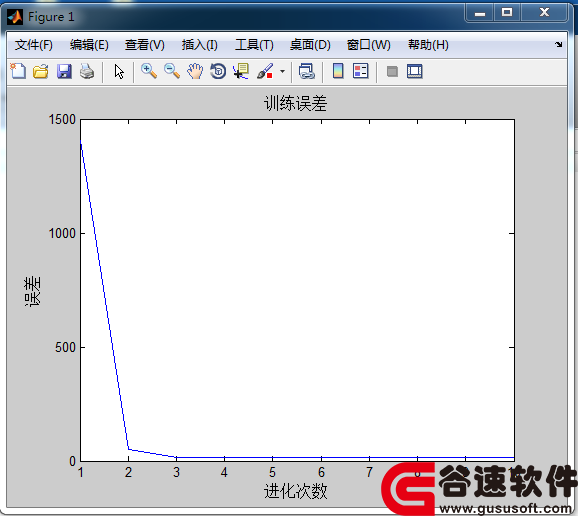Click the x-axis tick label 4
Viewport: 578px width, 516px height.
coord(224,472)
